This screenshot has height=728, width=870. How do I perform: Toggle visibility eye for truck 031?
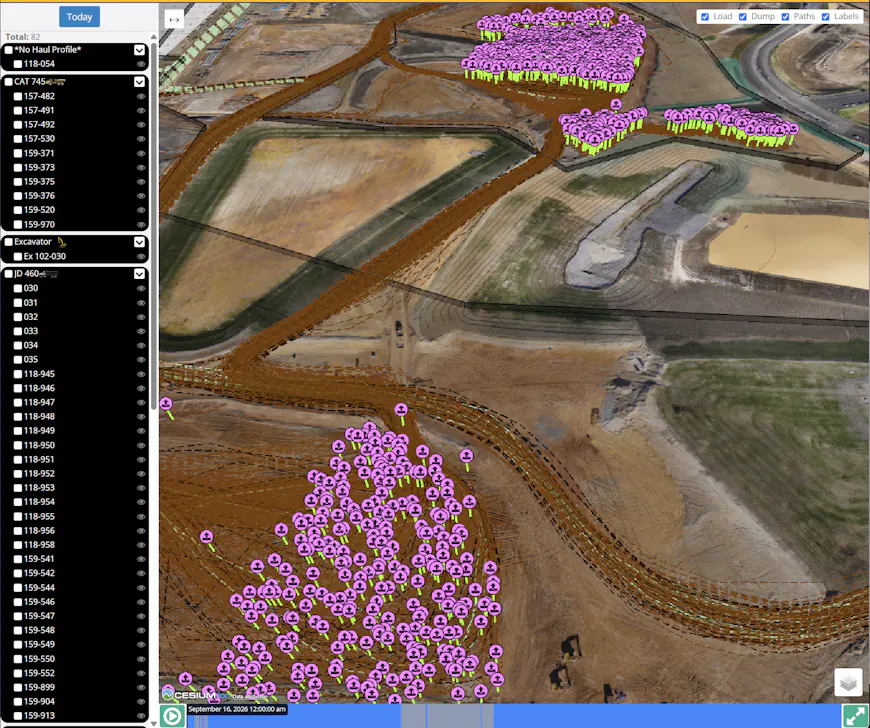(141, 303)
